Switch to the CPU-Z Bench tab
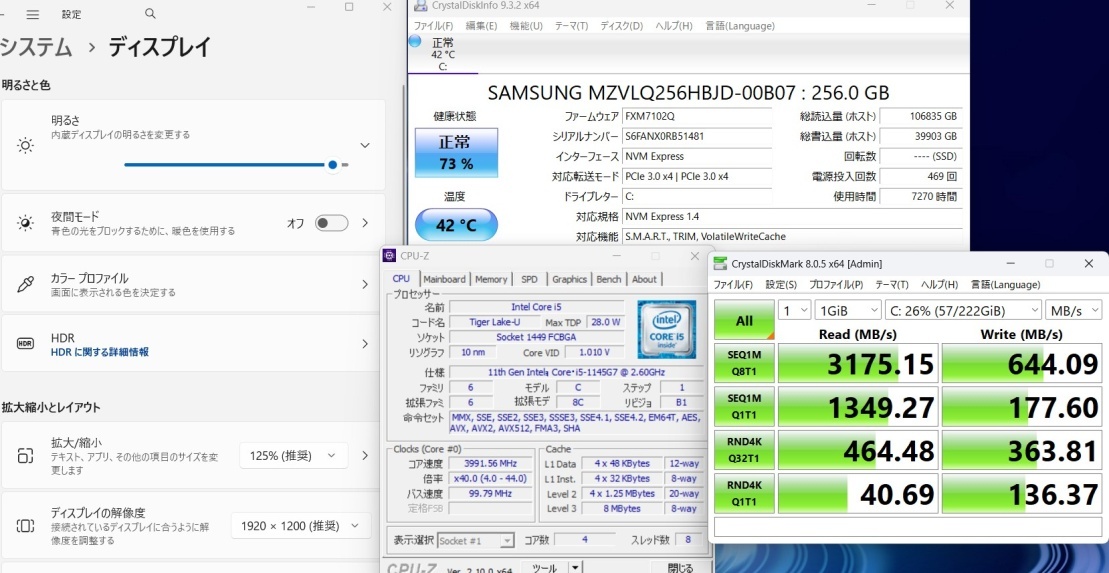 (x=608, y=279)
